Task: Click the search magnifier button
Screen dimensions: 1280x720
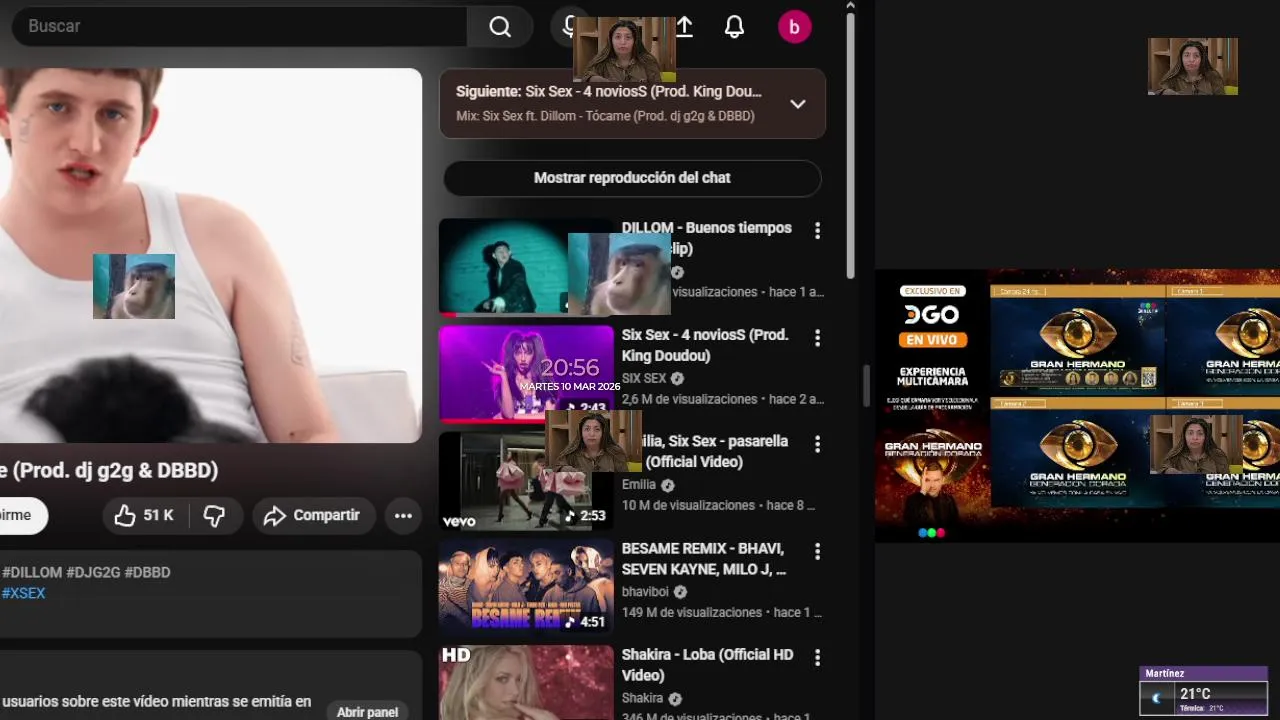Action: pyautogui.click(x=500, y=27)
